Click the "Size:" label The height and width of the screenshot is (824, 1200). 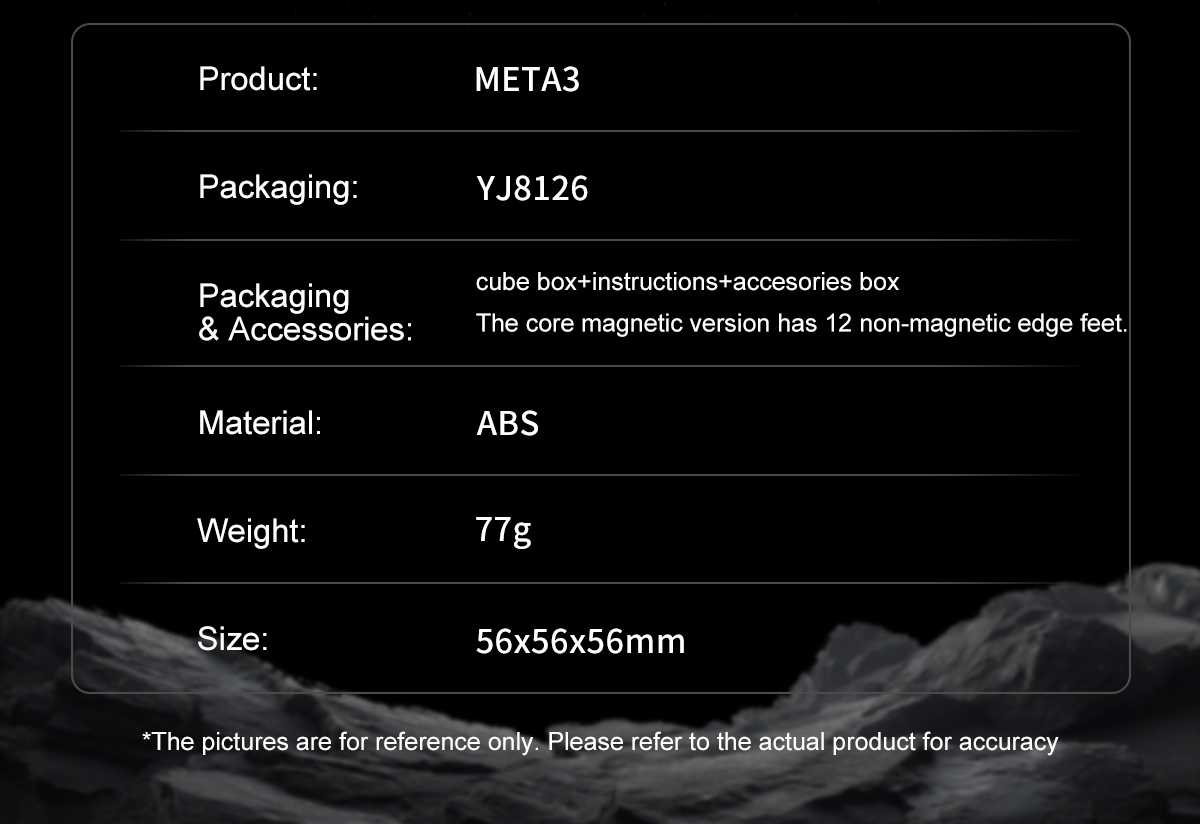click(232, 638)
